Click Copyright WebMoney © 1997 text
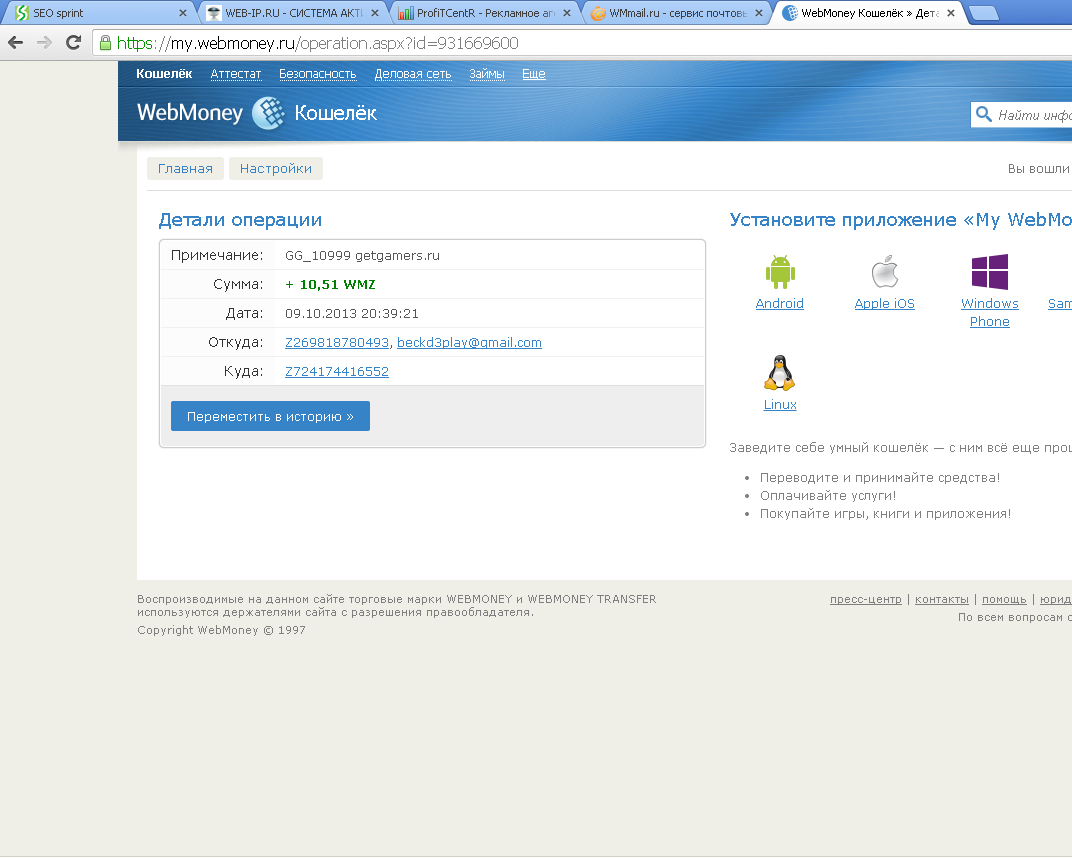1072x858 pixels. (222, 630)
